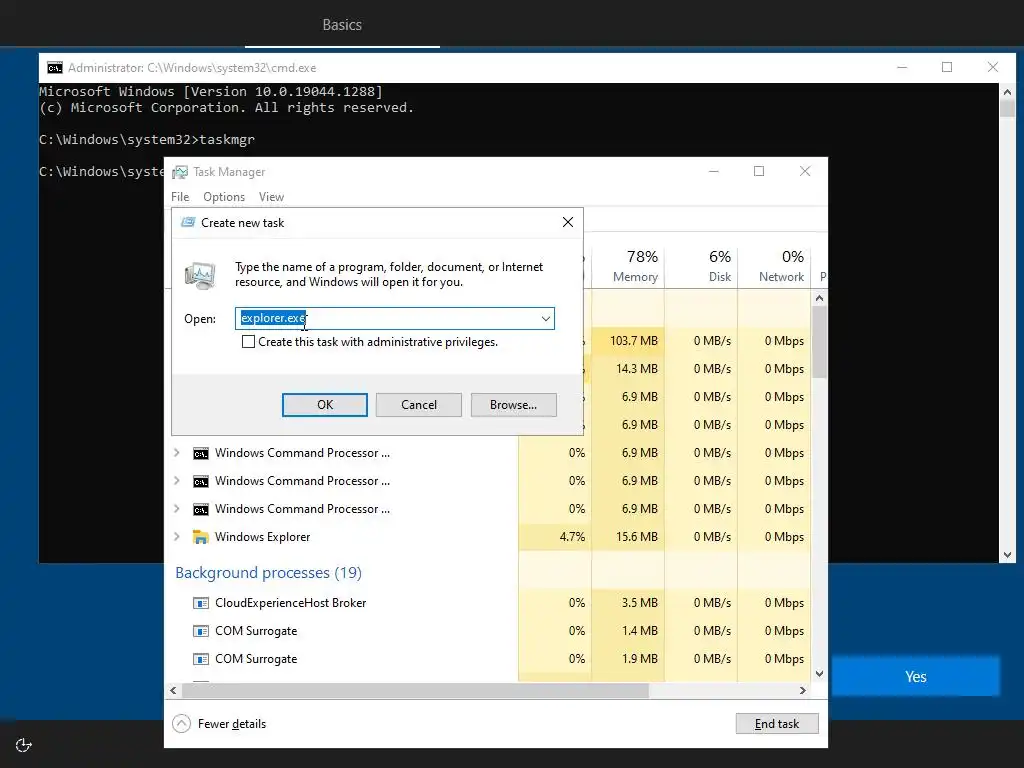This screenshot has height=768, width=1024.
Task: Click the Browse... button
Action: point(513,405)
